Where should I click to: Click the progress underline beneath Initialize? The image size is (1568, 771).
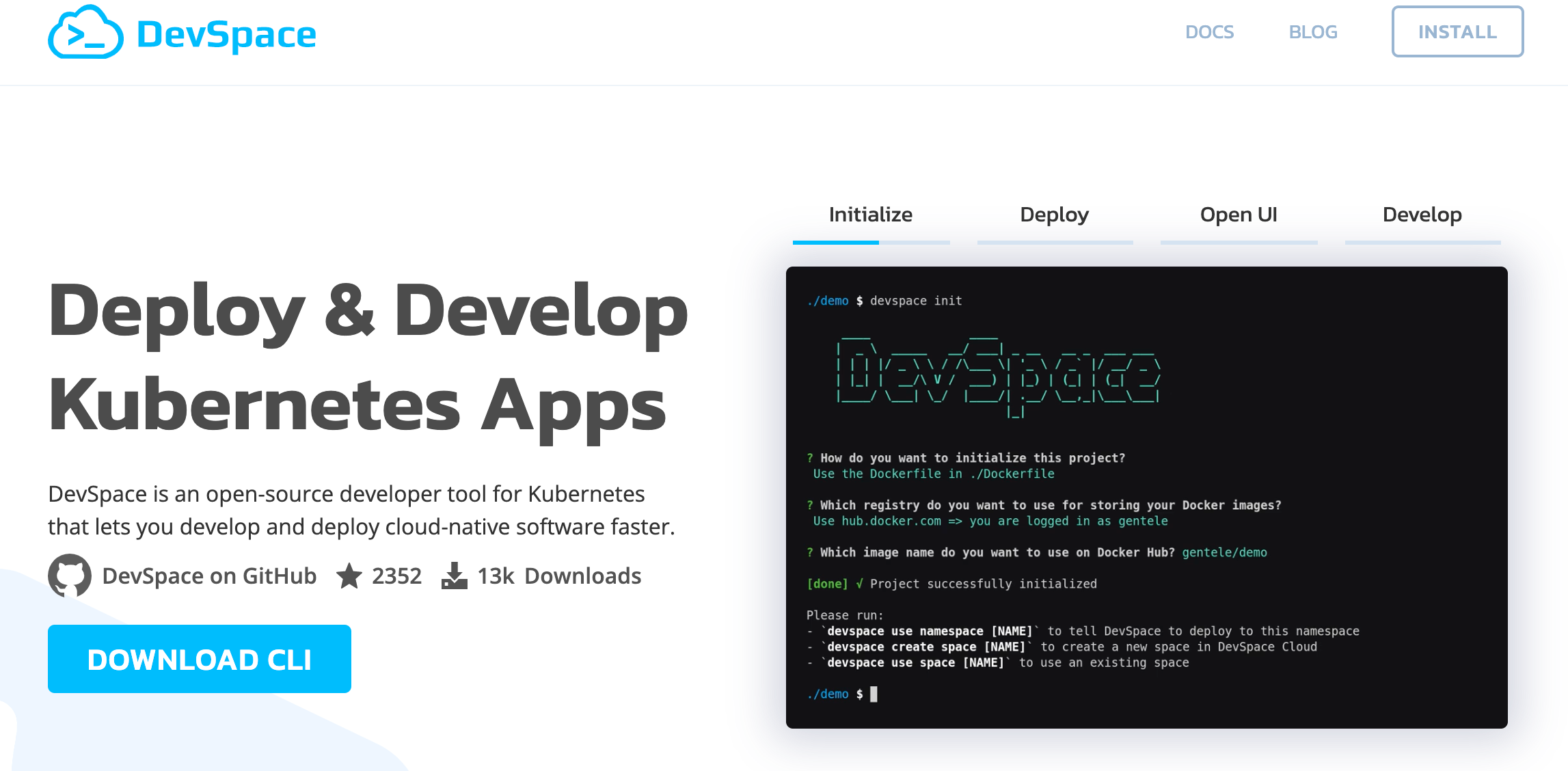click(x=835, y=243)
